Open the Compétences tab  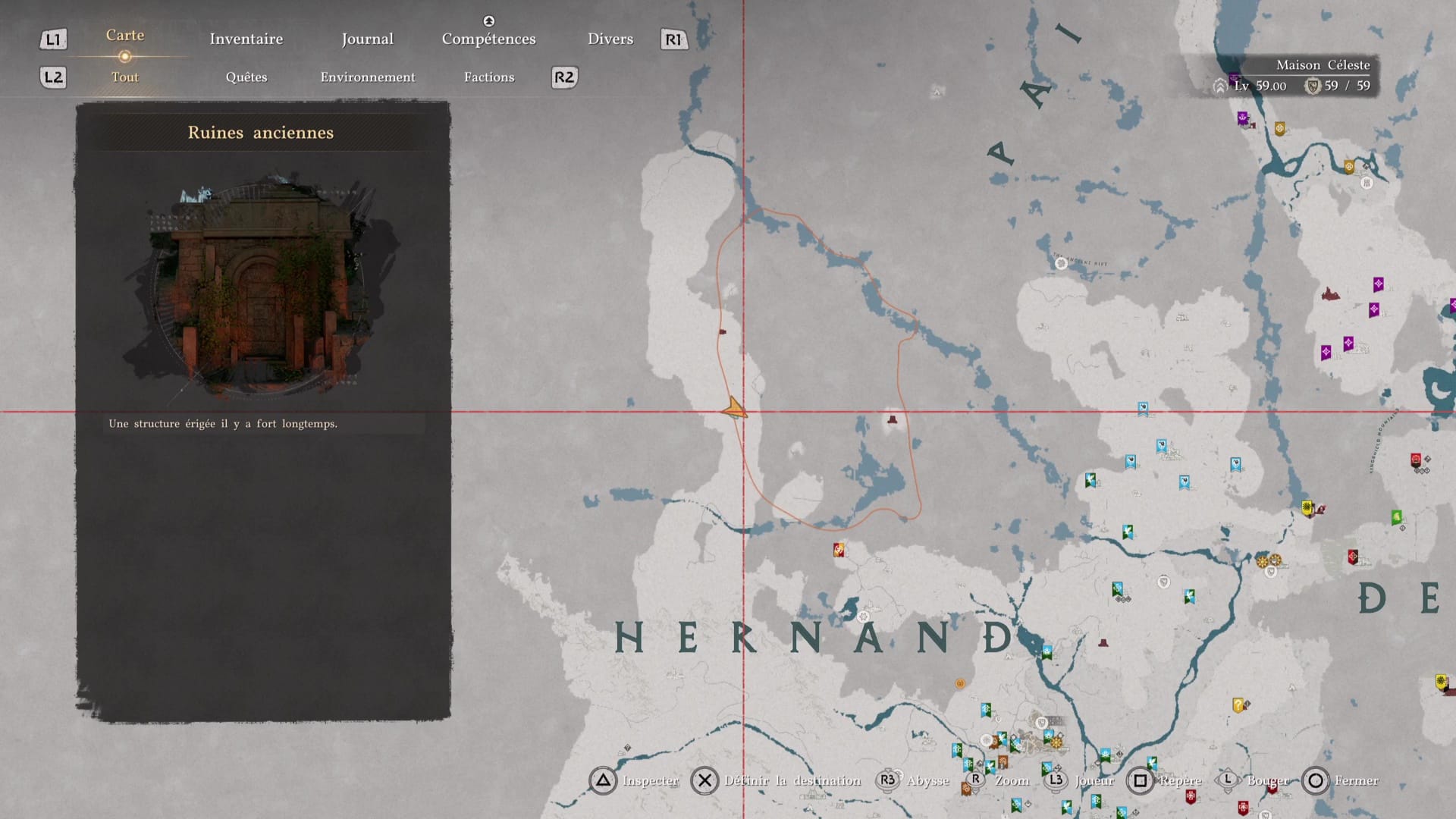tap(488, 39)
